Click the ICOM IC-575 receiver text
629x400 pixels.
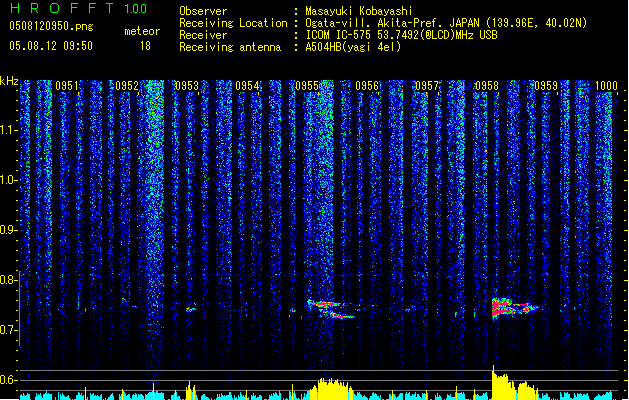click(x=401, y=35)
